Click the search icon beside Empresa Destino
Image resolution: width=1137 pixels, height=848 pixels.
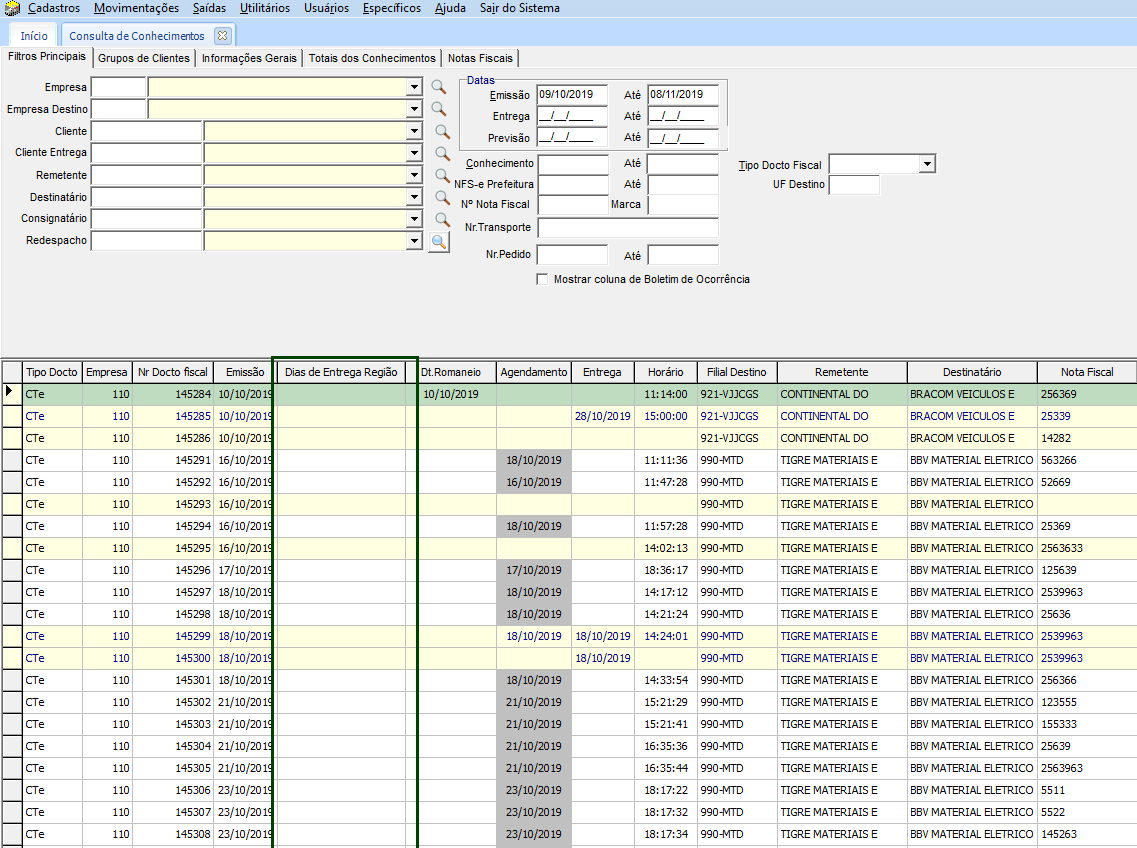[438, 109]
